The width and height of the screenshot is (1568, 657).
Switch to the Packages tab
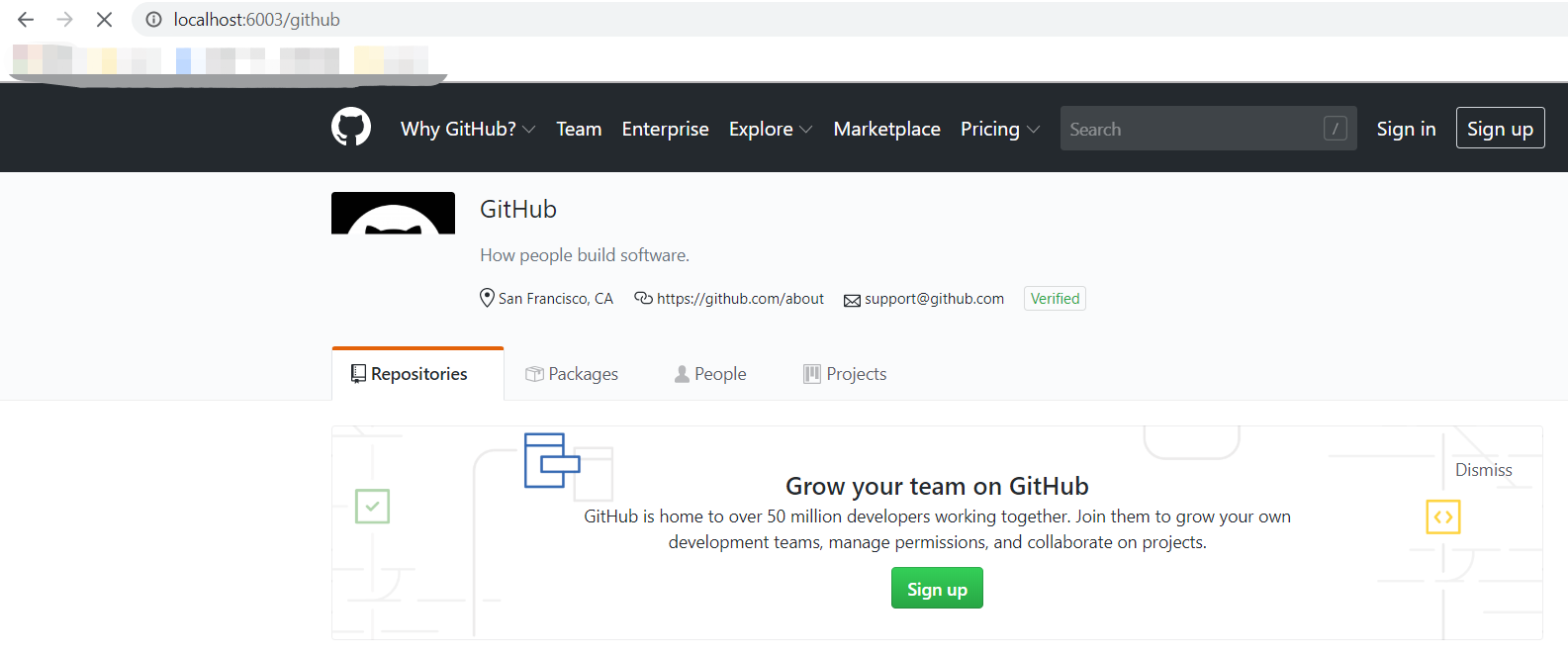click(572, 374)
